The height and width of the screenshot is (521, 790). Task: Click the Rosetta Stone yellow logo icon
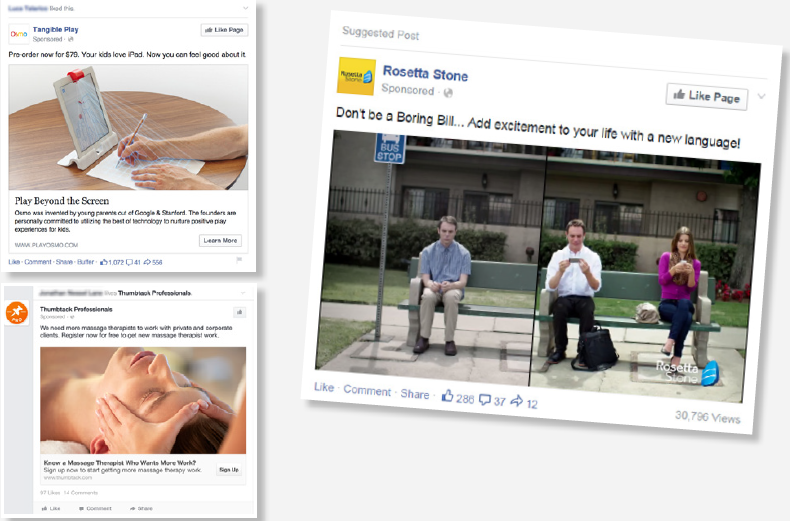pos(357,77)
